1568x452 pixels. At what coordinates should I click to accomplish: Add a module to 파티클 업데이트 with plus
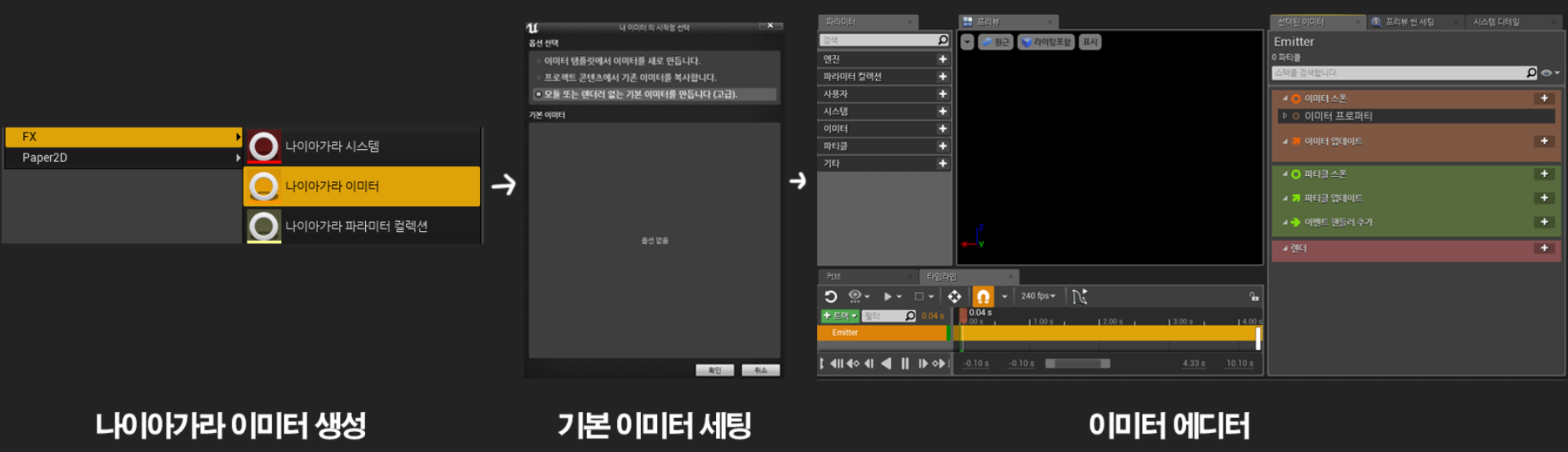click(1545, 198)
